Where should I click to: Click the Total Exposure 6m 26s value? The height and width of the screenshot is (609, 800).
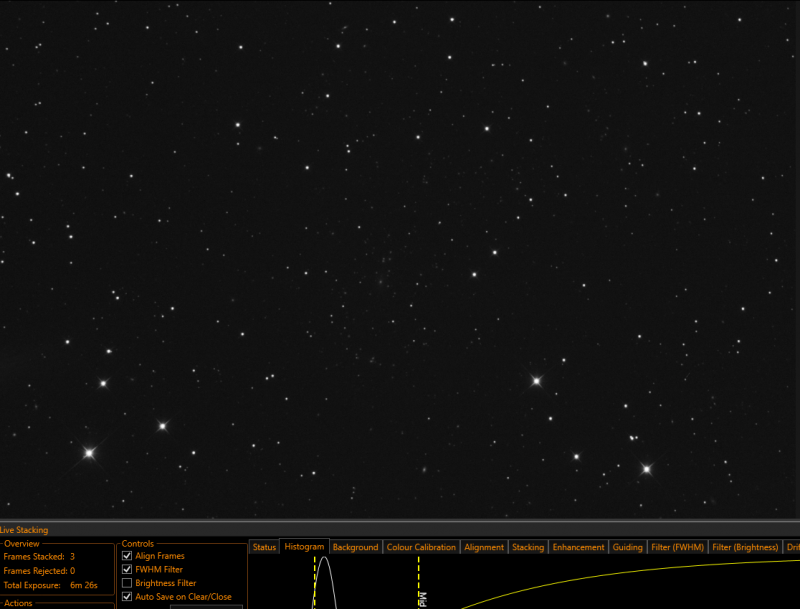[x=84, y=585]
